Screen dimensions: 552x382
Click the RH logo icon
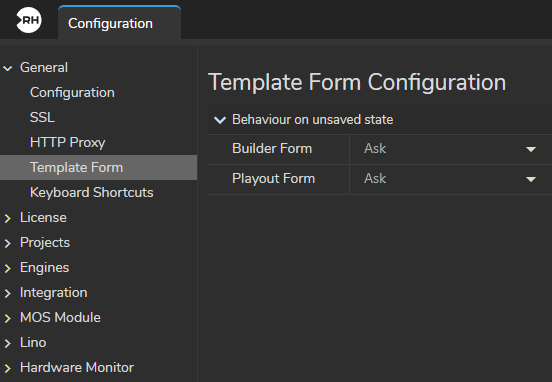tap(29, 20)
